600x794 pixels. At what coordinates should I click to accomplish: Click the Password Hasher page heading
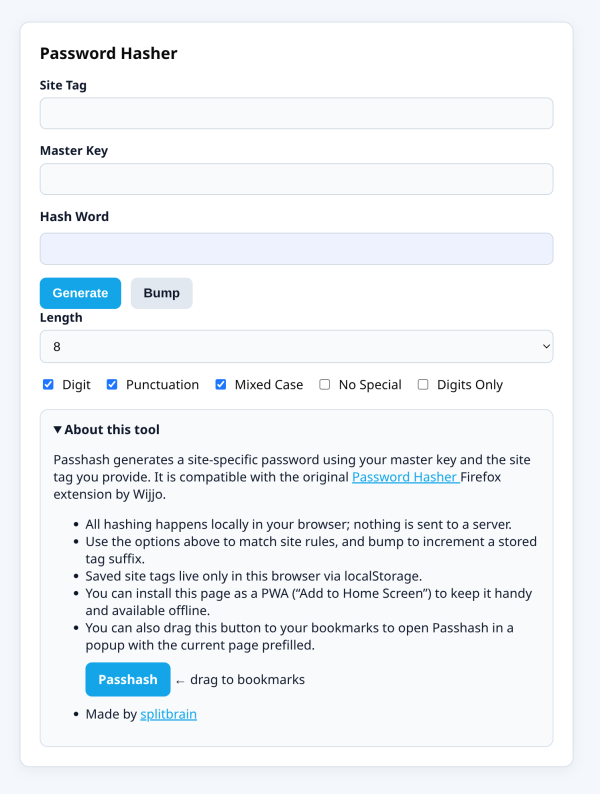click(108, 54)
